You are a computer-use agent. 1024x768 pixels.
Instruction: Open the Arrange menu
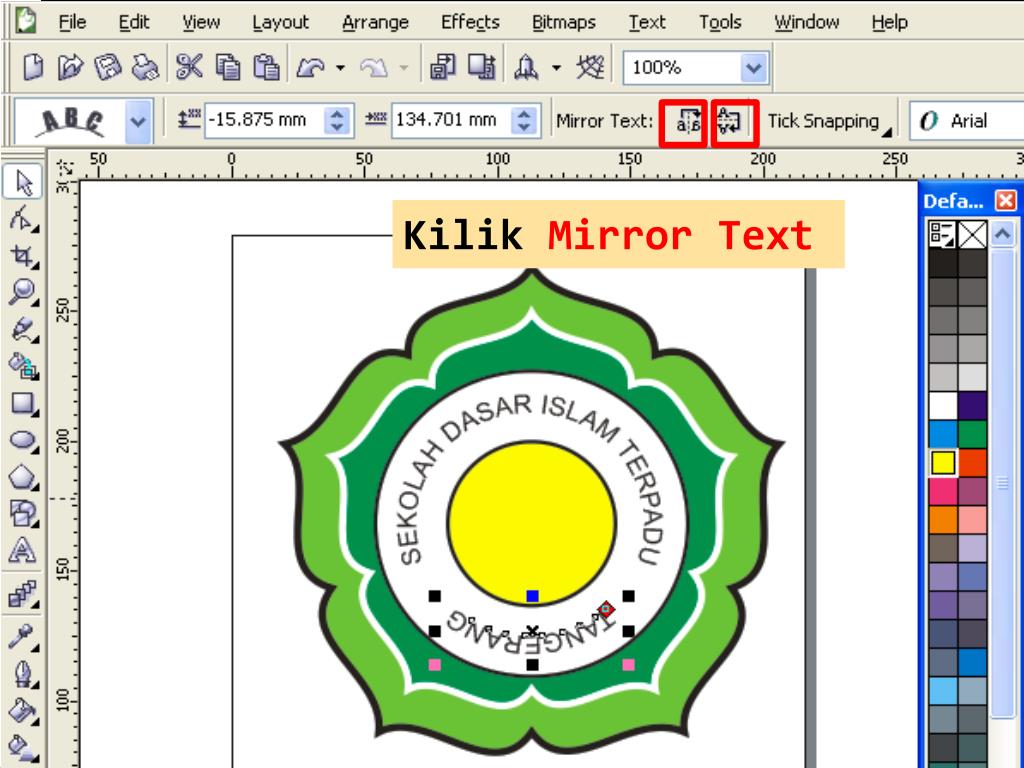click(375, 22)
